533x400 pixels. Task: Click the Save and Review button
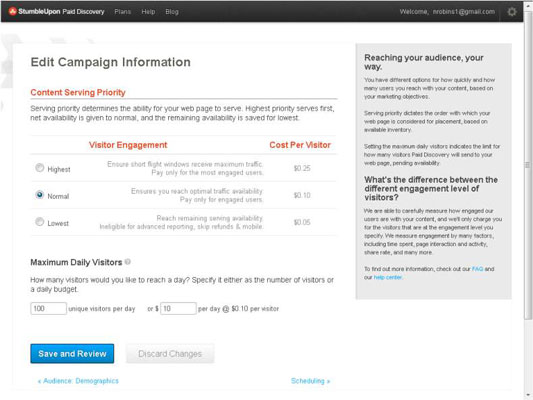[x=72, y=354]
